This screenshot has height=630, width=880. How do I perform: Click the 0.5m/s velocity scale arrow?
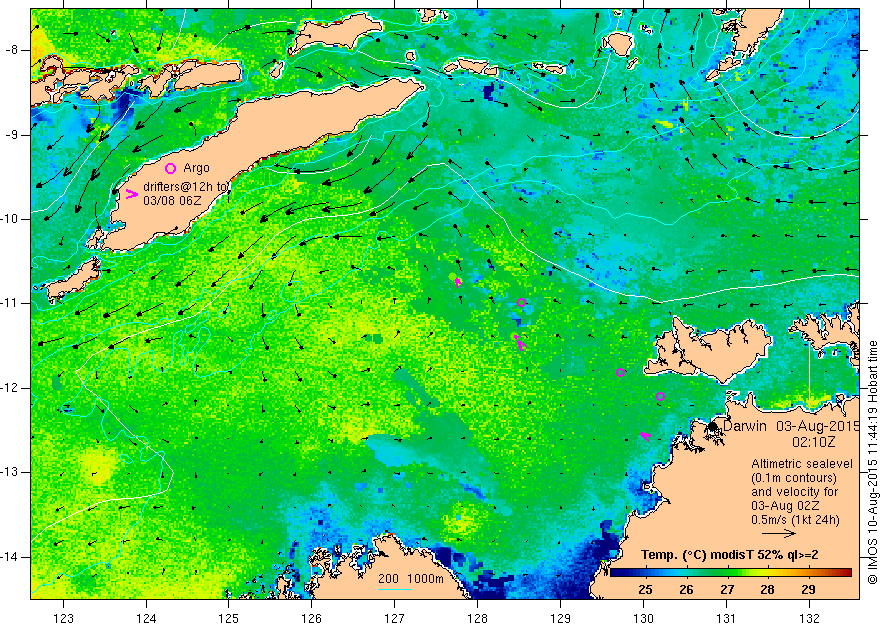tap(779, 534)
